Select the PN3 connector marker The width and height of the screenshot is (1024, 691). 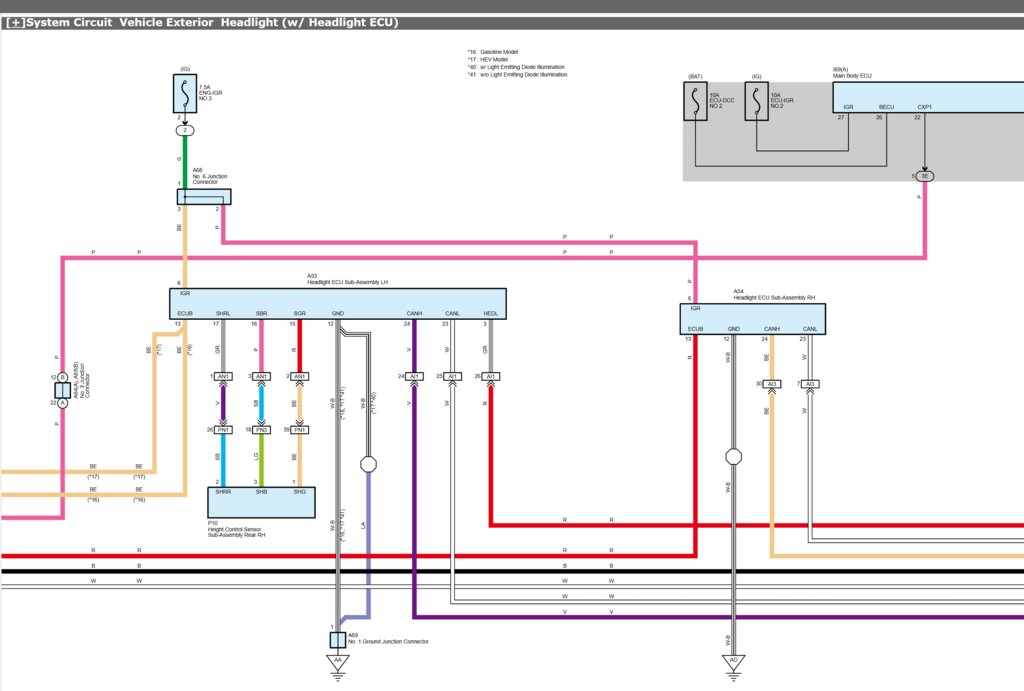[x=261, y=430]
